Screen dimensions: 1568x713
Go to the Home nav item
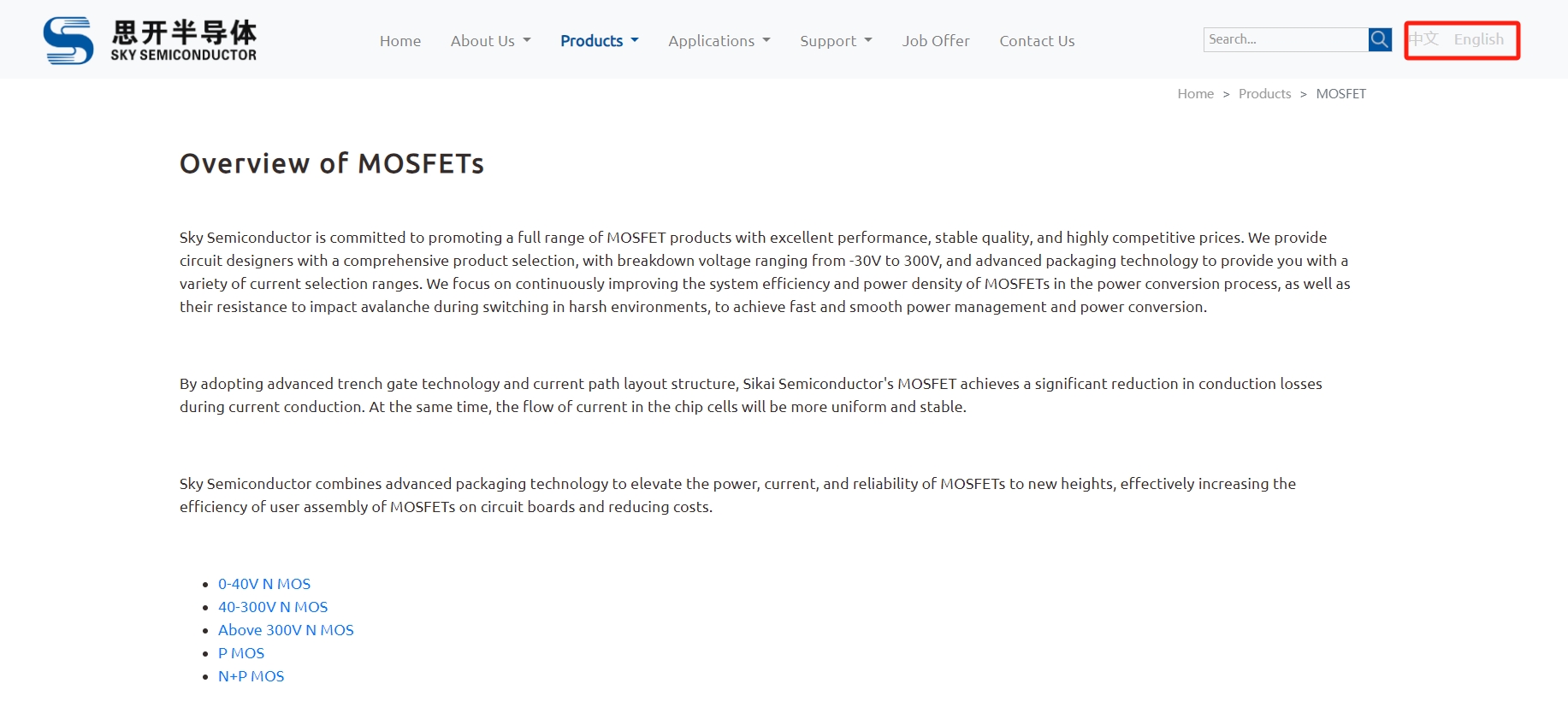tap(400, 41)
